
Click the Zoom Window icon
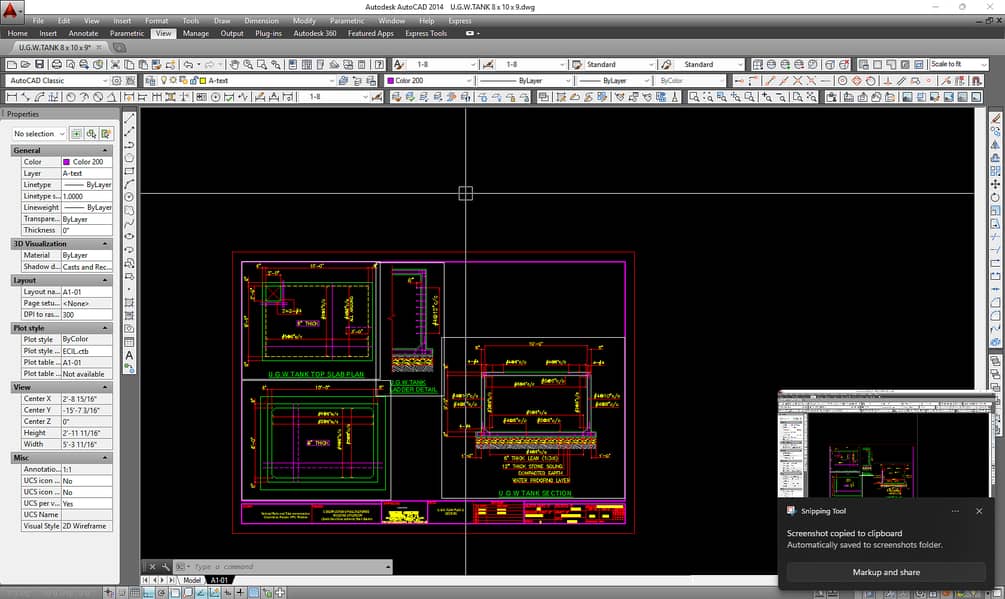pyautogui.click(x=262, y=65)
